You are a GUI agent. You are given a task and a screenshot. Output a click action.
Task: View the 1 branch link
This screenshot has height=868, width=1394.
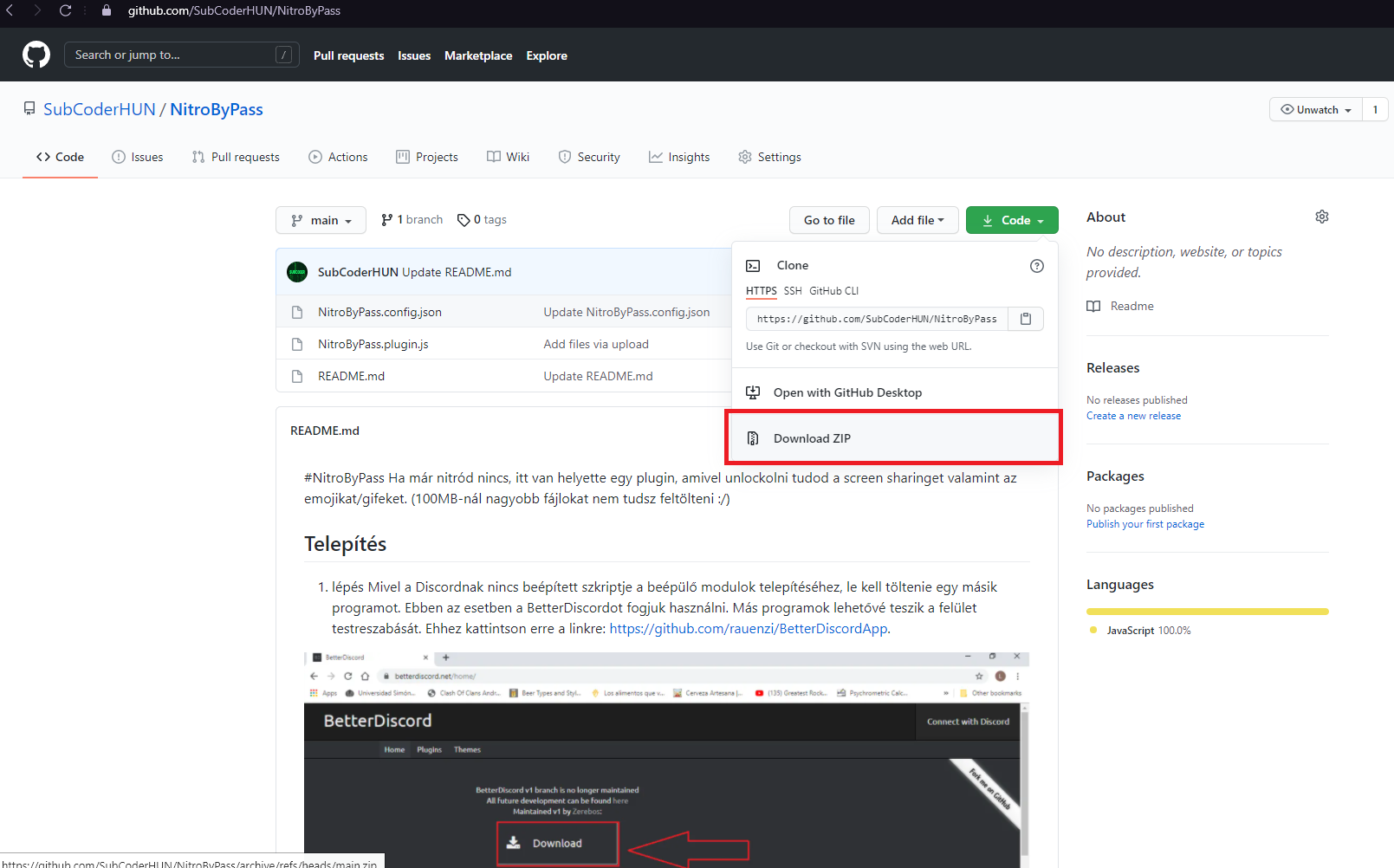click(412, 220)
